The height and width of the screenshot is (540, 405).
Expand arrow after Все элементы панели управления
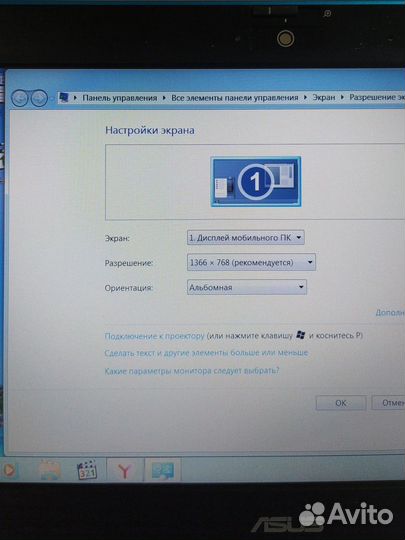tap(305, 97)
